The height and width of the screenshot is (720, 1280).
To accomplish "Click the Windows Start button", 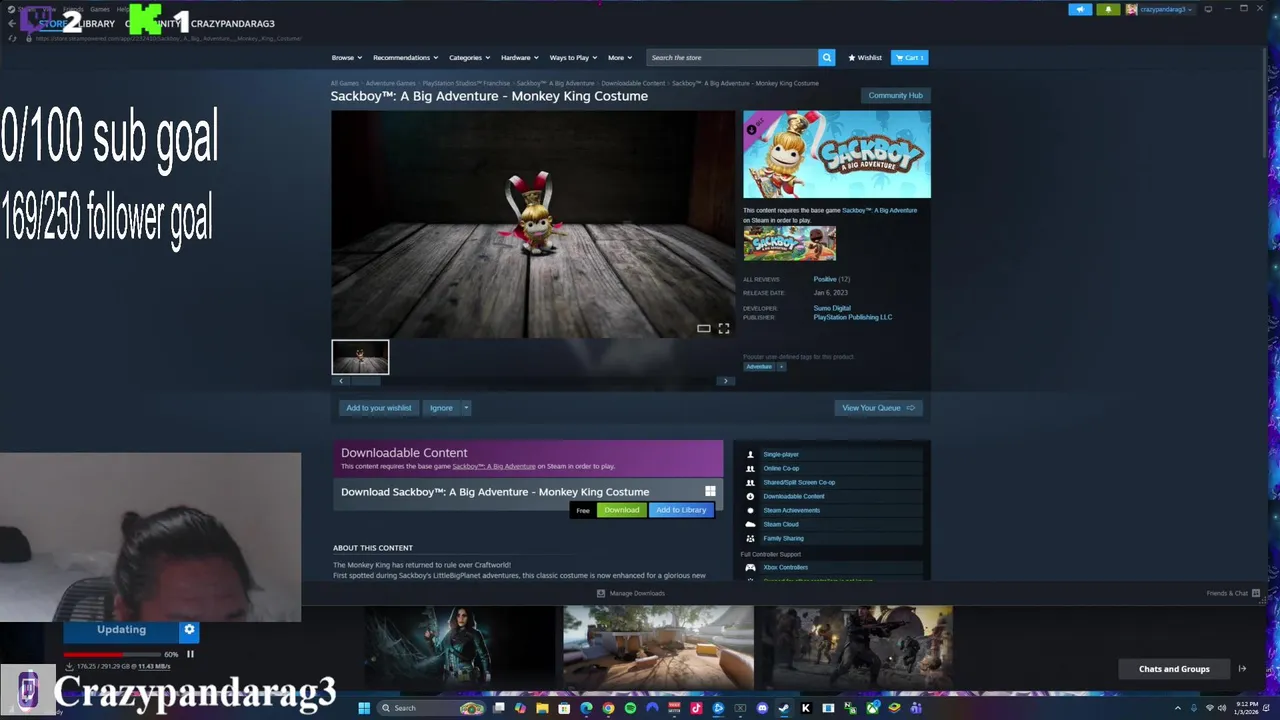I will 365,708.
